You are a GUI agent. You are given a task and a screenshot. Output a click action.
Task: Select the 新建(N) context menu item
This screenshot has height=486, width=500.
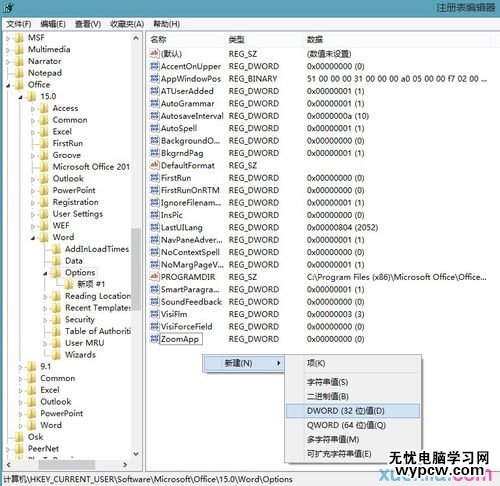pos(243,363)
